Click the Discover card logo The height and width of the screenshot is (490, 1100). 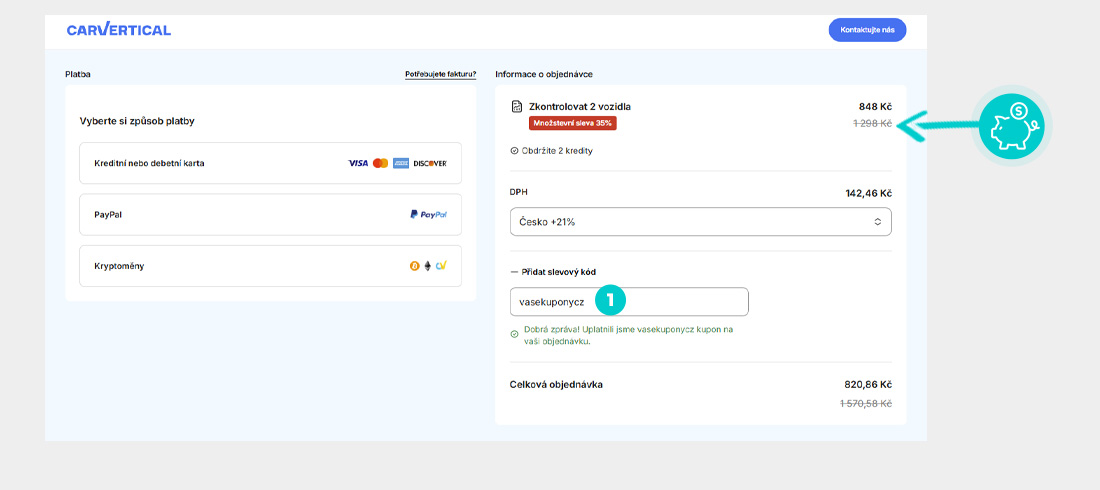(430, 163)
